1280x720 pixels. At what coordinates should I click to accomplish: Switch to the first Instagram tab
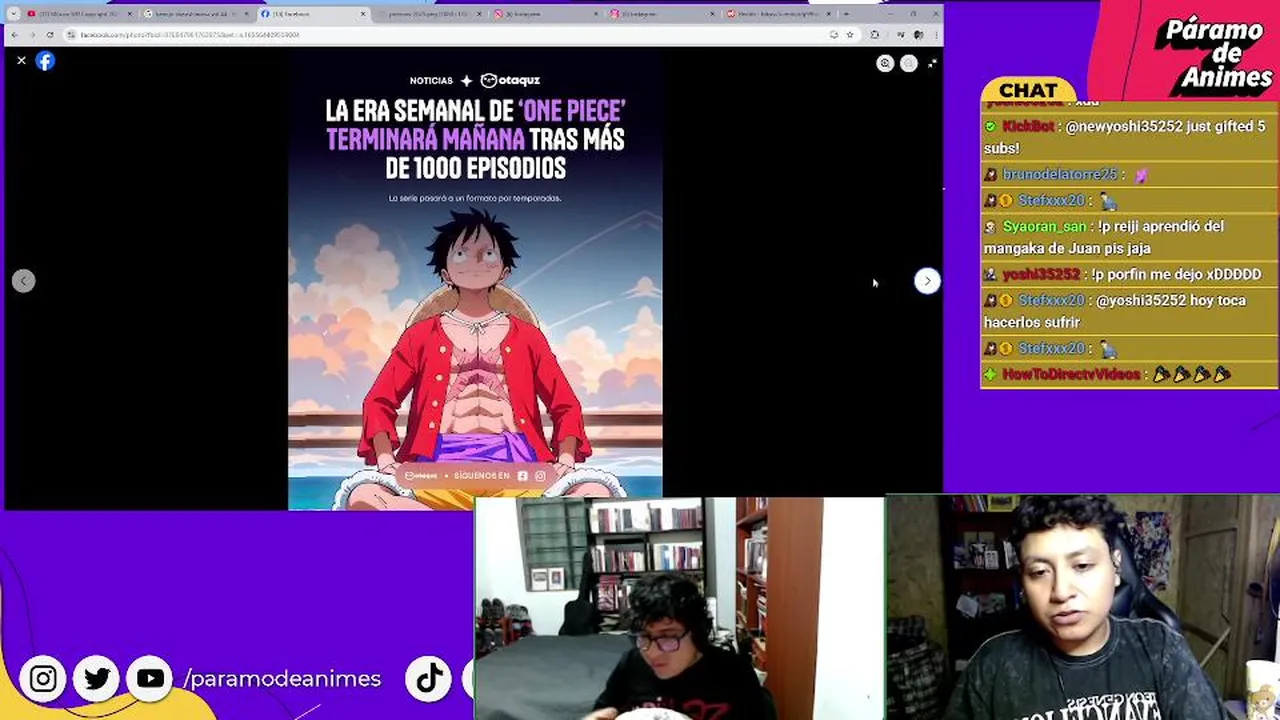[x=547, y=14]
